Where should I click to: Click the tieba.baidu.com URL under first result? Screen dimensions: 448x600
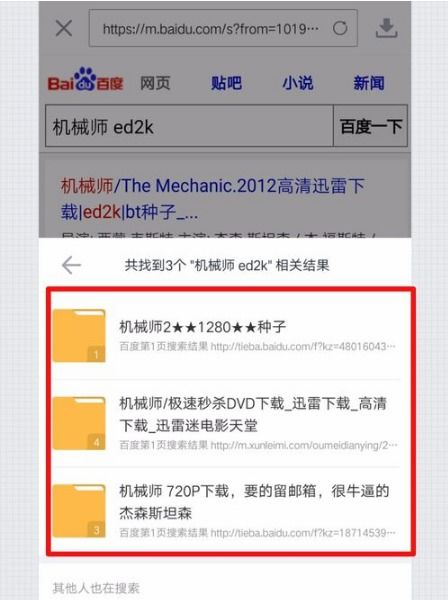click(x=303, y=346)
